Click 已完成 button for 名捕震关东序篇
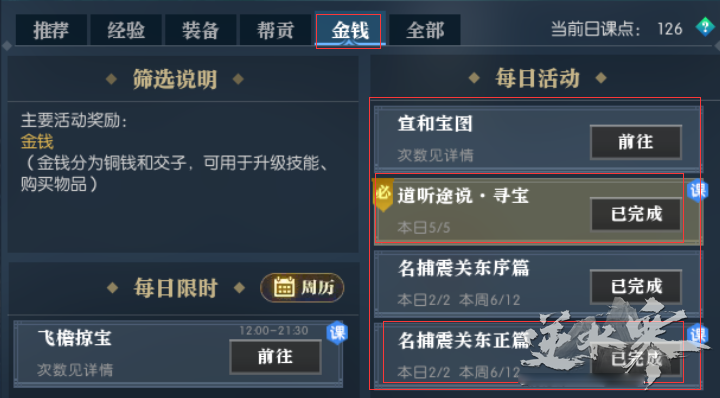This screenshot has height=398, width=720. pyautogui.click(x=636, y=286)
